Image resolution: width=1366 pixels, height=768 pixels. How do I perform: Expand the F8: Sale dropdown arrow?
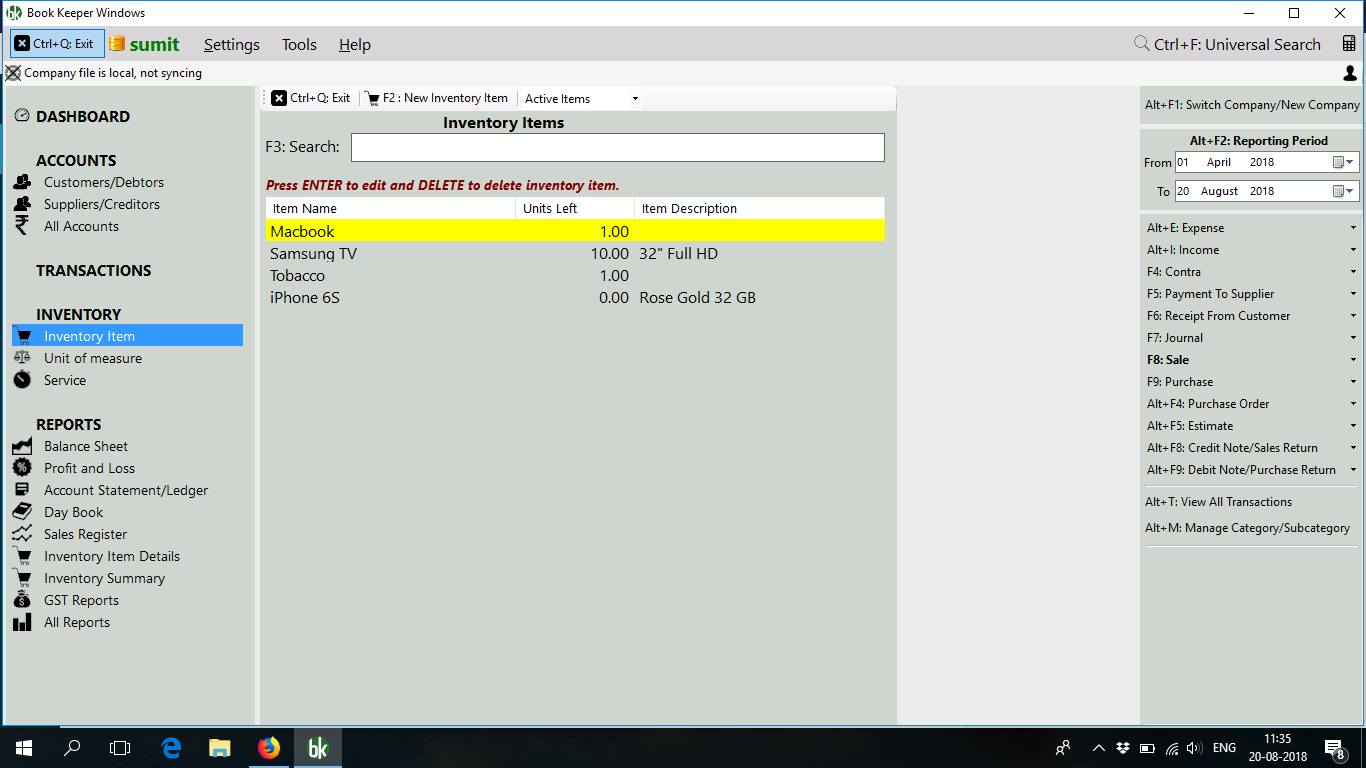1355,359
